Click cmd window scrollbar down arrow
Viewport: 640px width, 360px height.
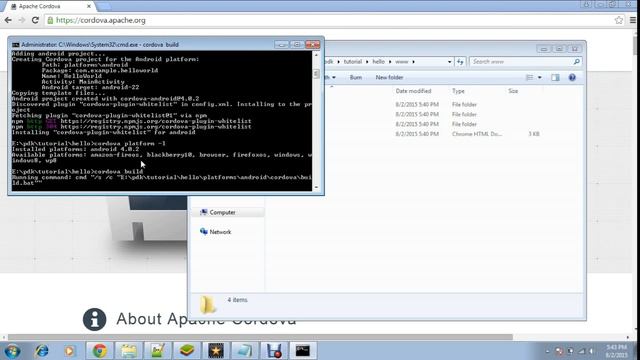pyautogui.click(x=316, y=187)
